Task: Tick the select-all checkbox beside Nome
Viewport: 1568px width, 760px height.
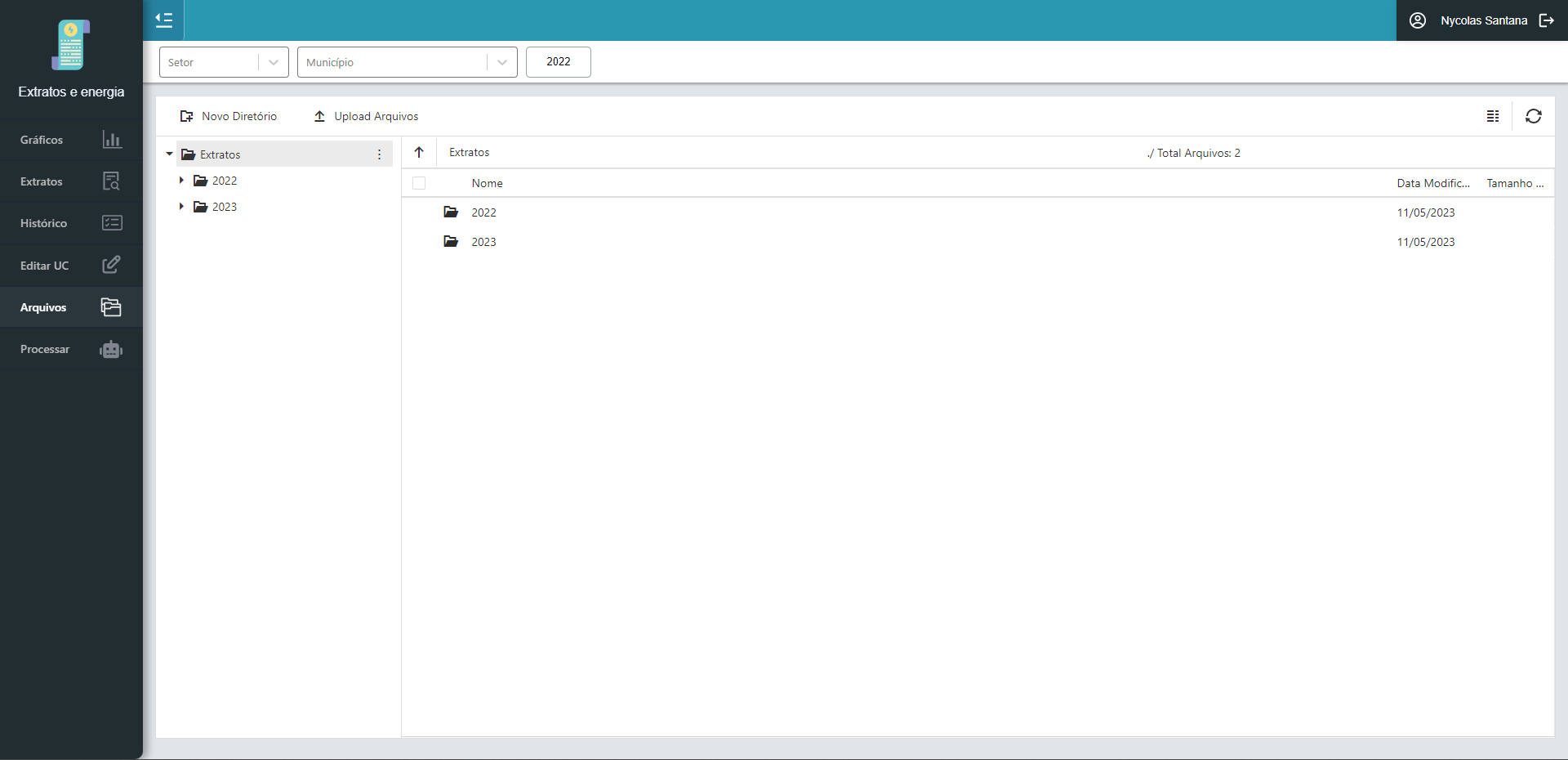Action: (419, 183)
